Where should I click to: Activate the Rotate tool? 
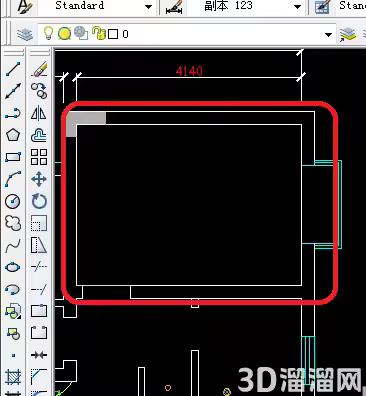[x=39, y=201]
